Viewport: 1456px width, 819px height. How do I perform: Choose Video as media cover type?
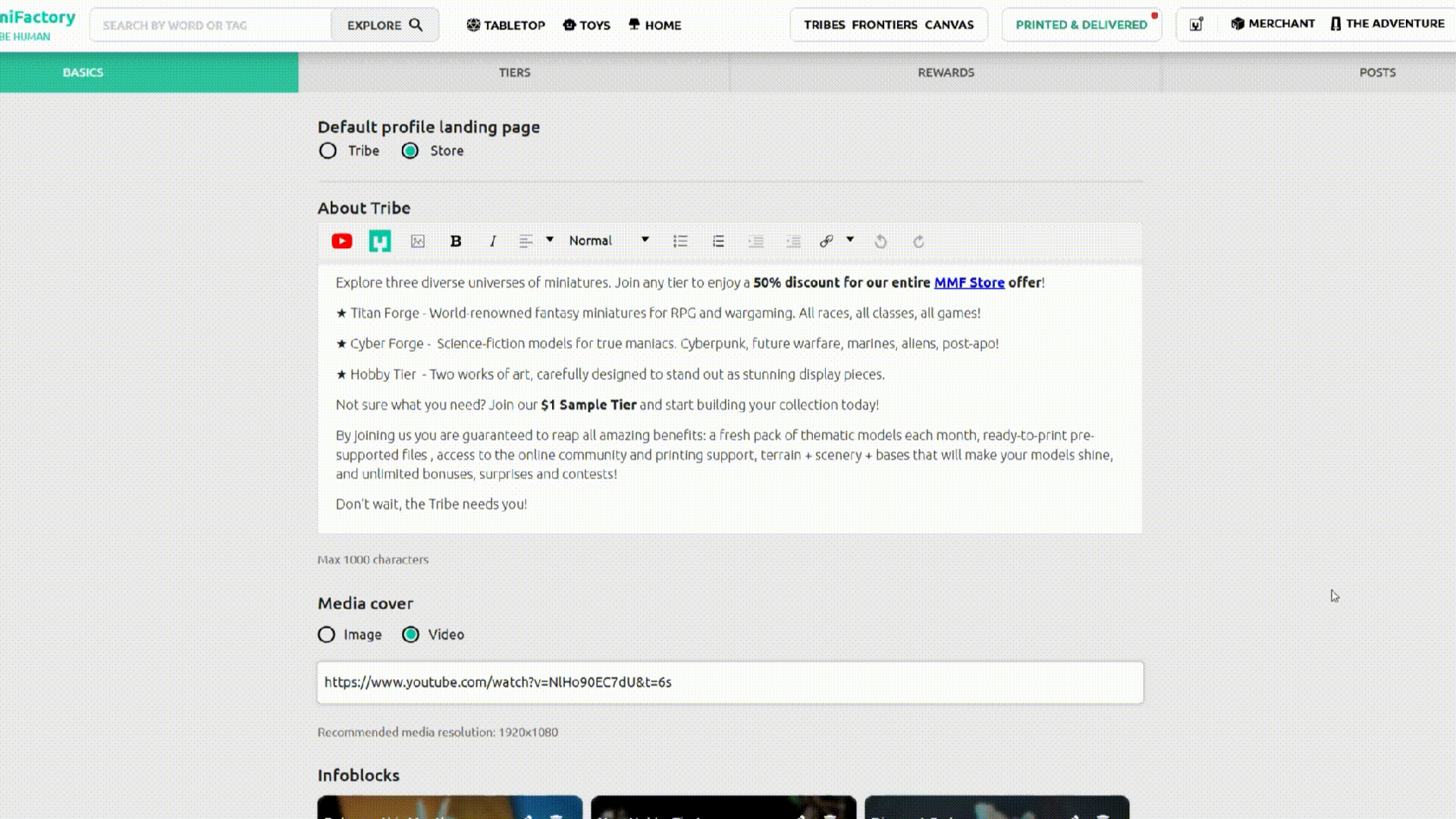point(410,635)
